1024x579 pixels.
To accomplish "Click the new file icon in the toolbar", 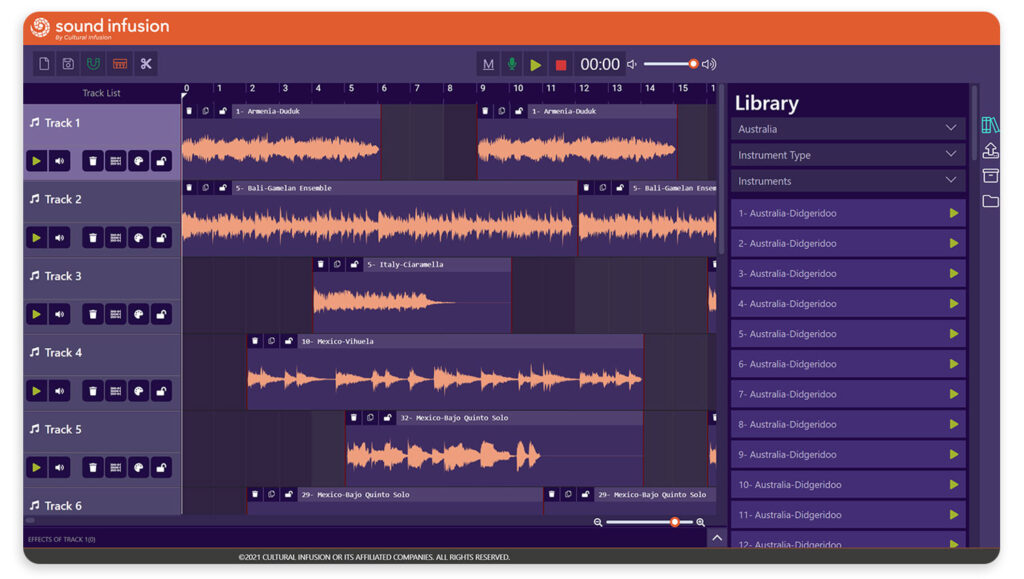I will click(x=44, y=64).
